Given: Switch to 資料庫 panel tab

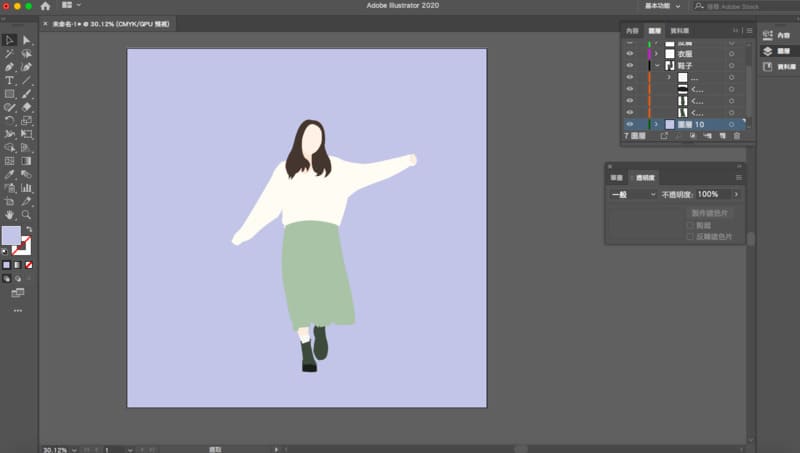Looking at the screenshot, I should point(680,31).
